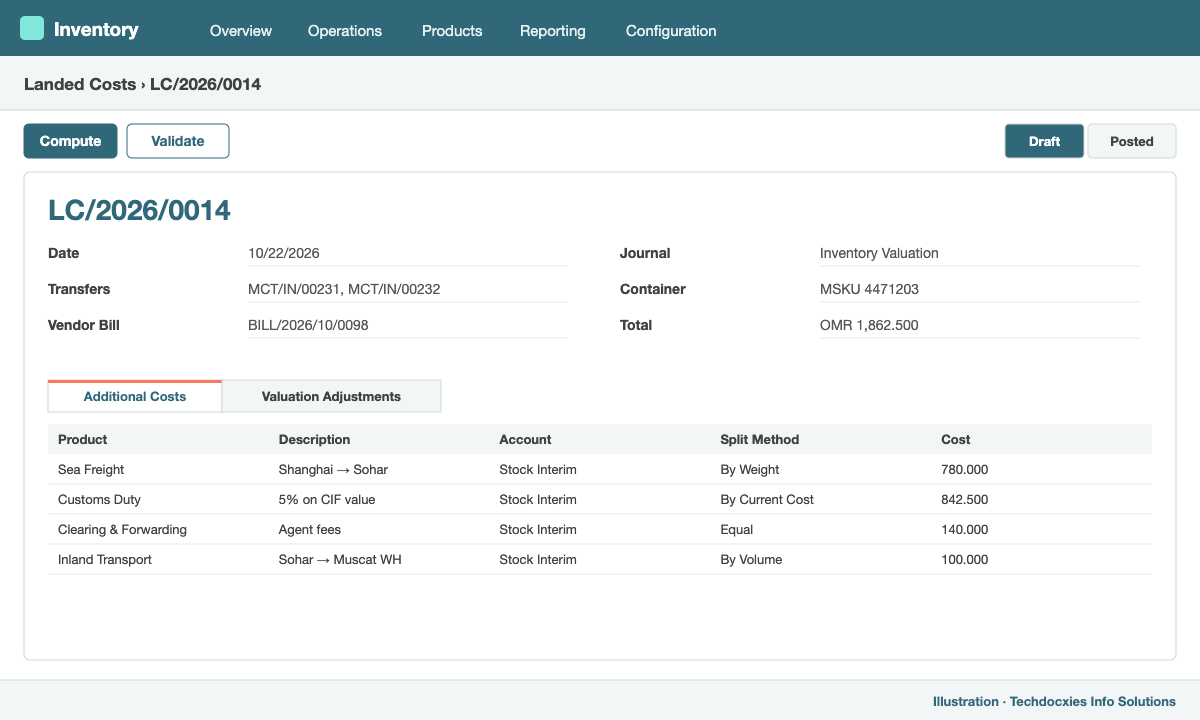Sort by the Account column header

[x=526, y=439]
